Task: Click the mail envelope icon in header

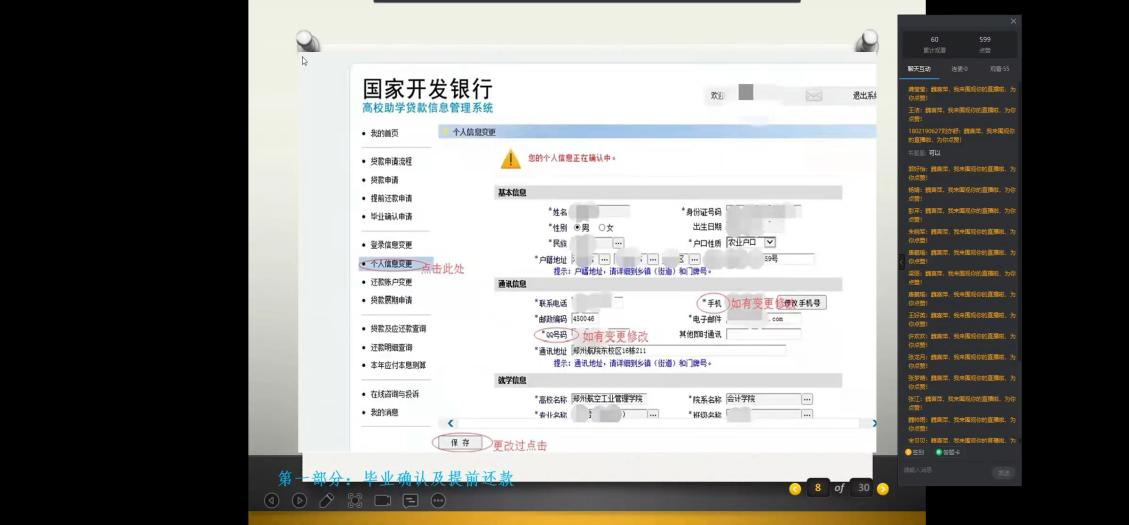Action: [814, 95]
